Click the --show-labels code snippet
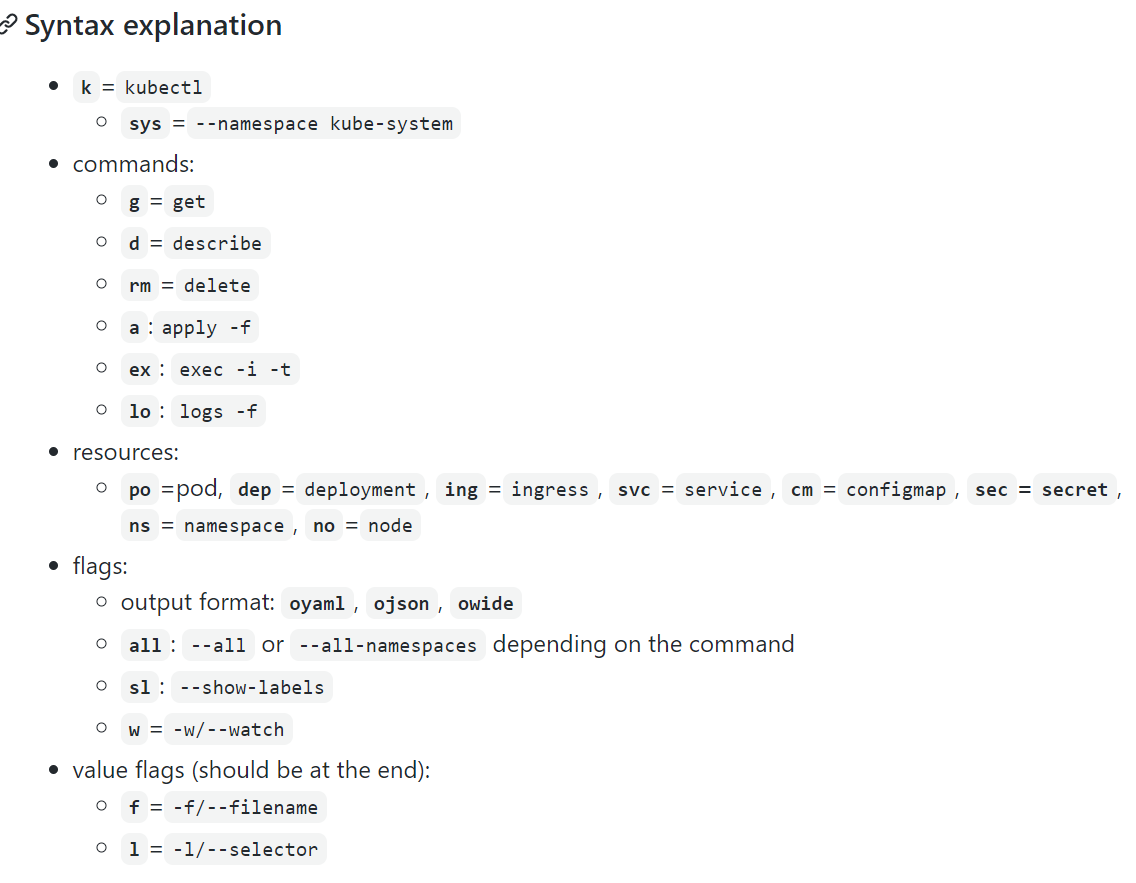This screenshot has width=1136, height=883. [251, 687]
